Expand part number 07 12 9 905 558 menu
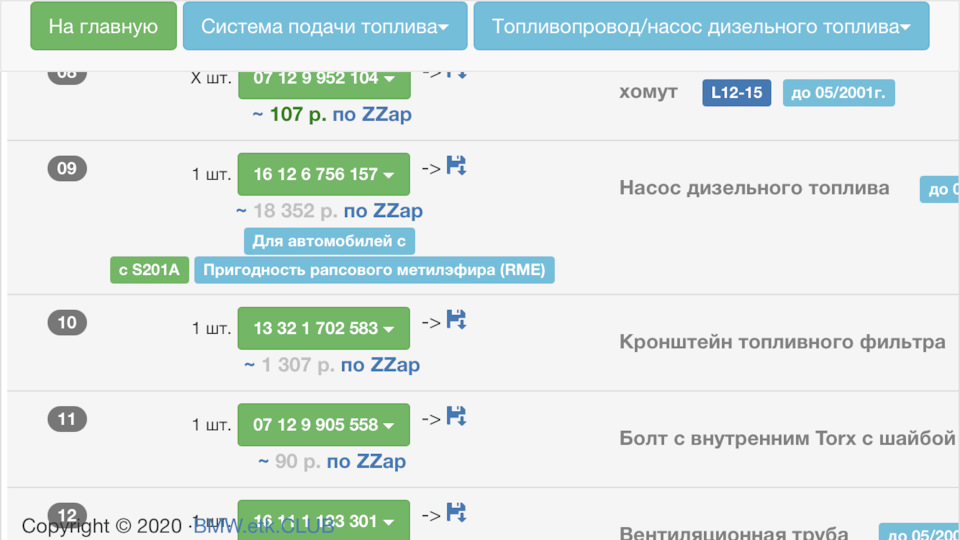 coord(323,425)
